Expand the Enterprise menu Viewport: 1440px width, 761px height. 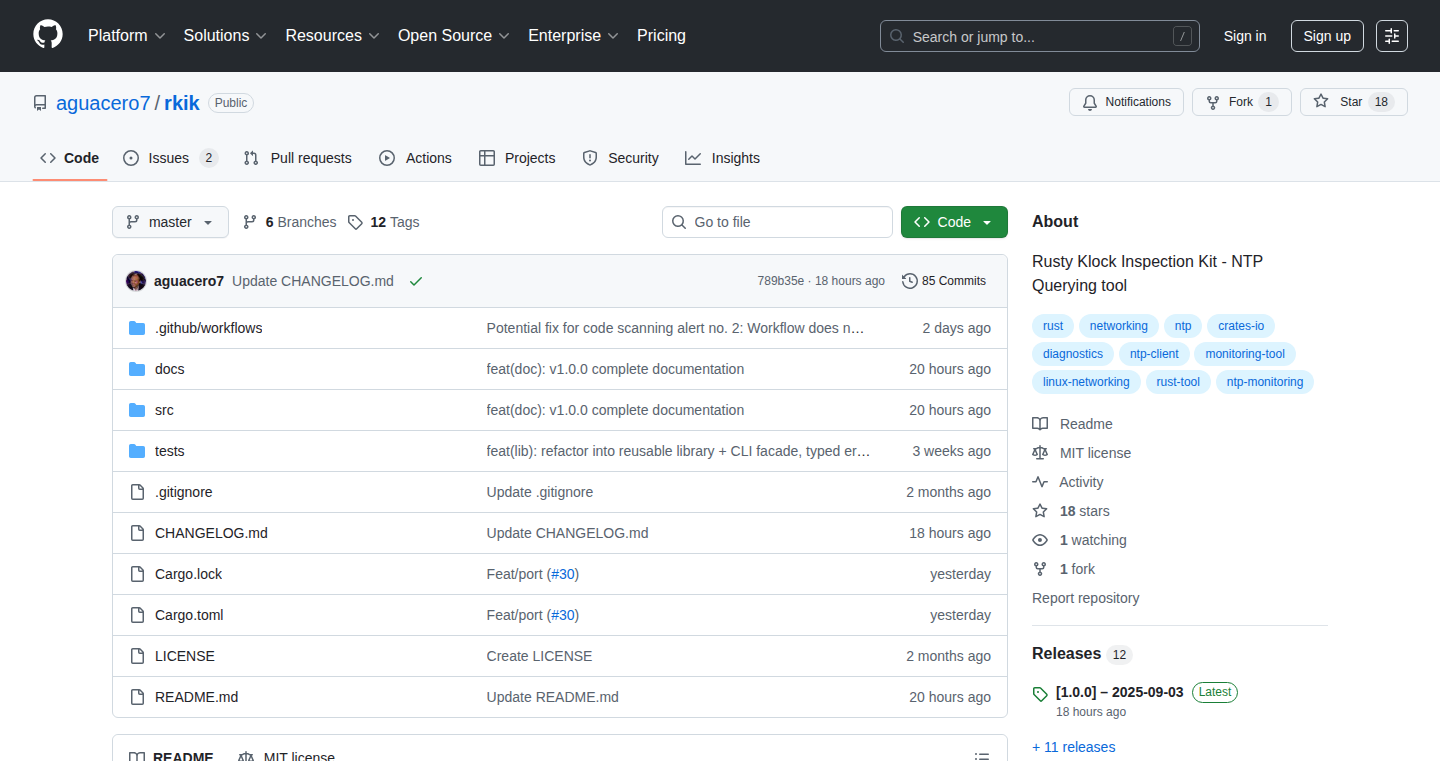[573, 36]
